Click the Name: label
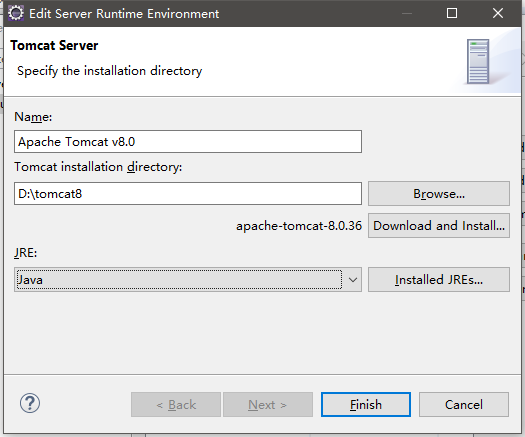Viewport: 525px width, 437px height. pos(33,117)
